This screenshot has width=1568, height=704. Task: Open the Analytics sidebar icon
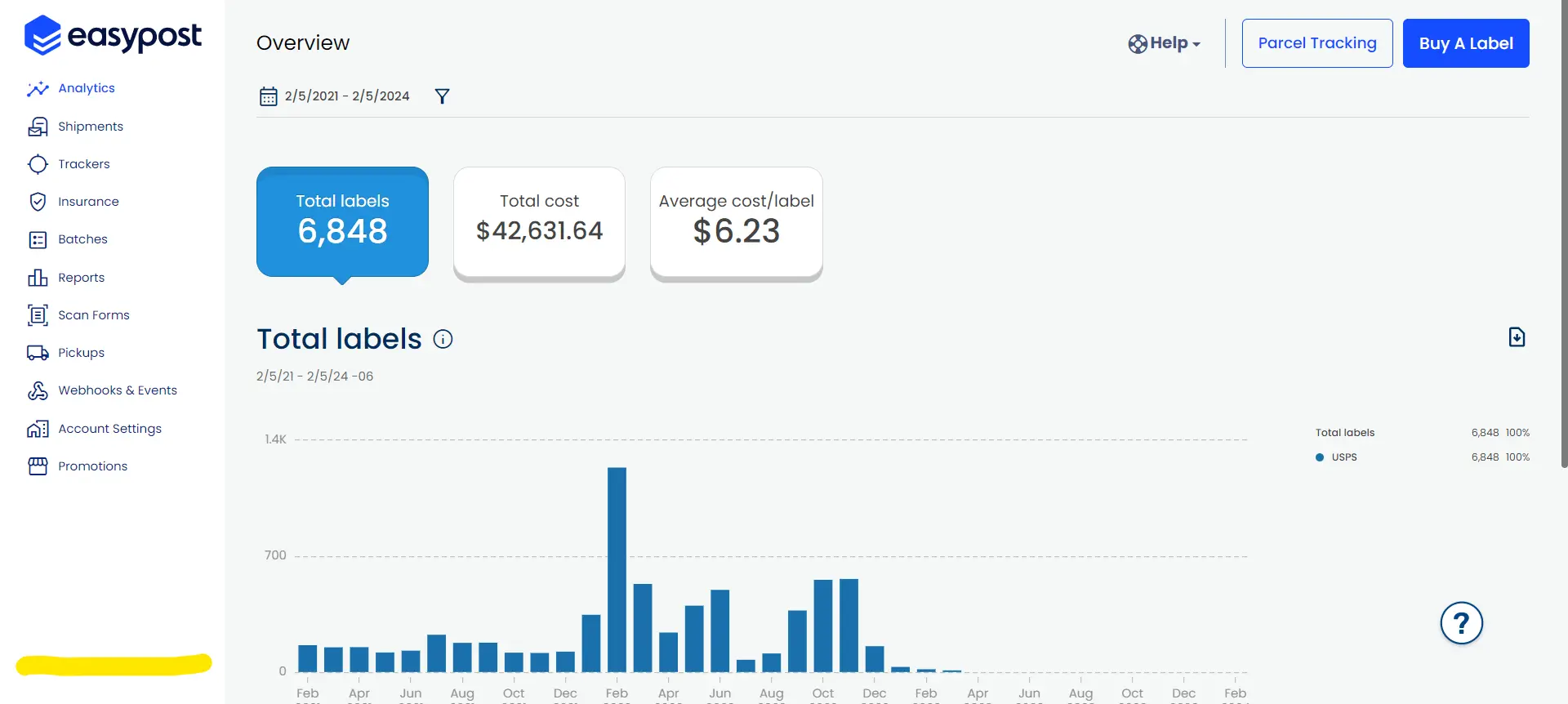38,88
